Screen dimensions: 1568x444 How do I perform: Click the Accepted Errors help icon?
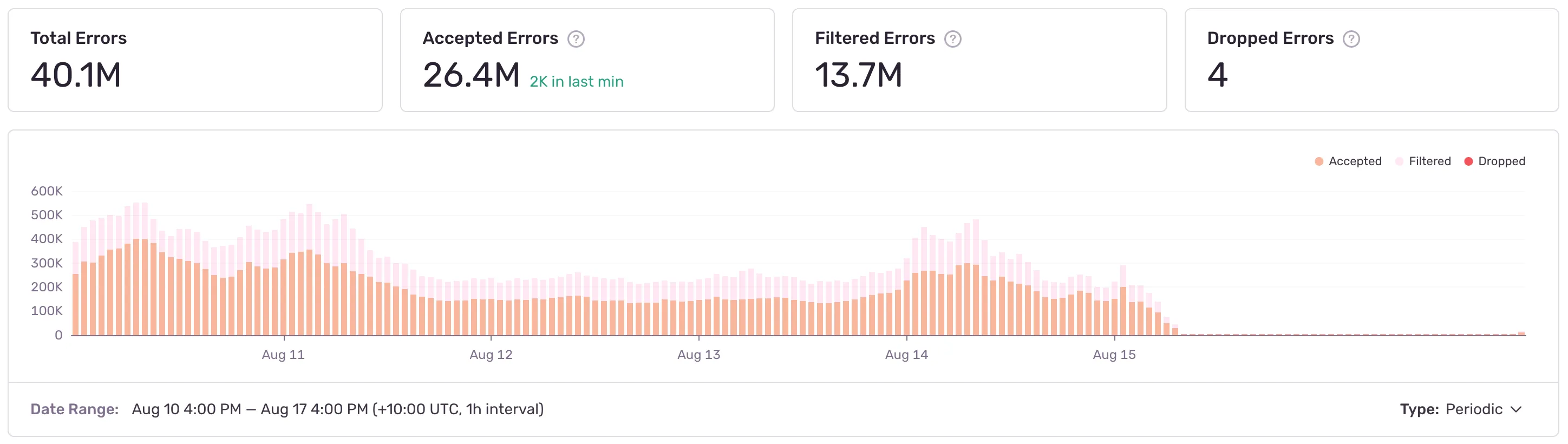[576, 39]
